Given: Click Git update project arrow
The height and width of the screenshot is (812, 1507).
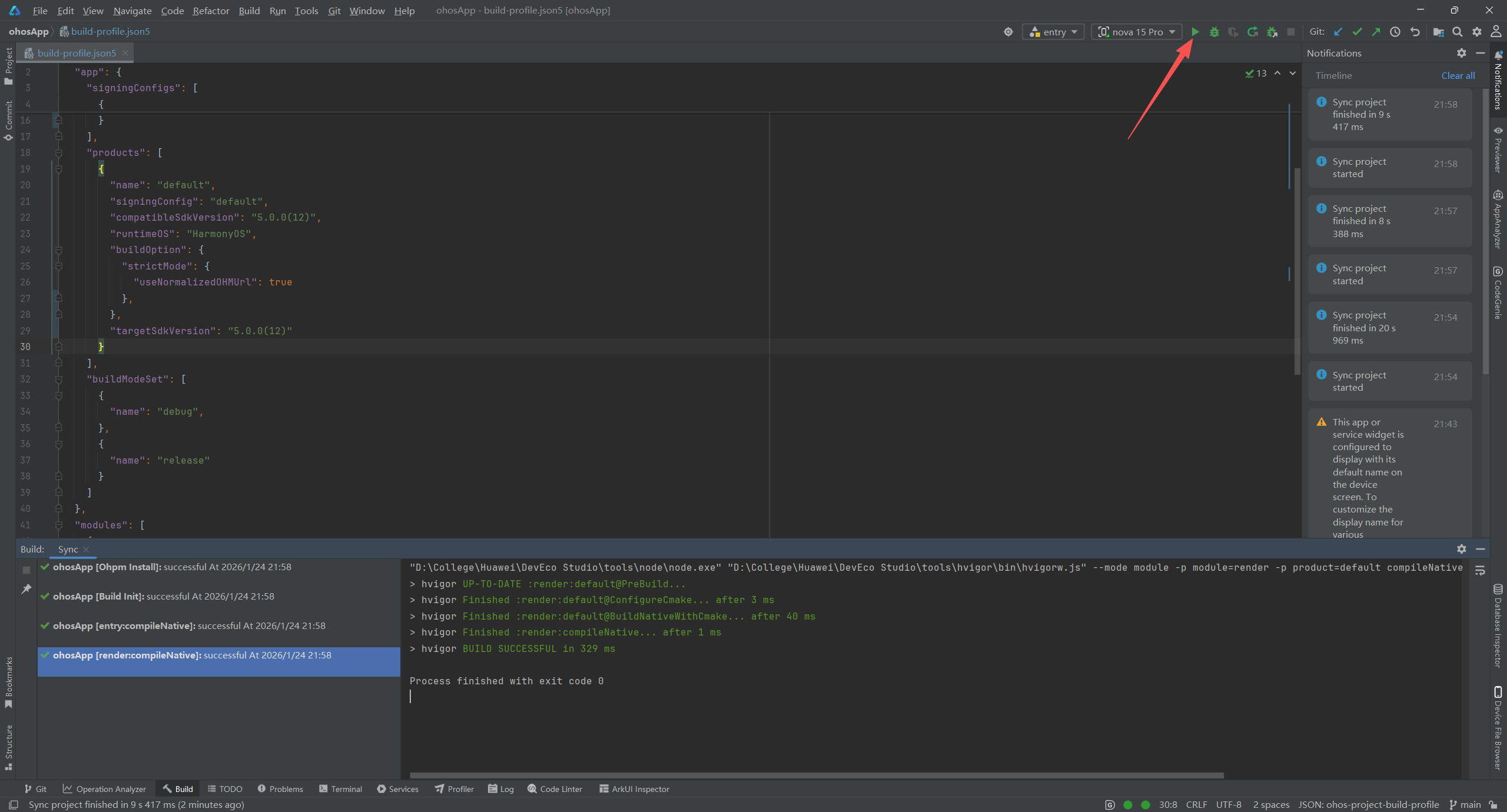Looking at the screenshot, I should pos(1338,32).
